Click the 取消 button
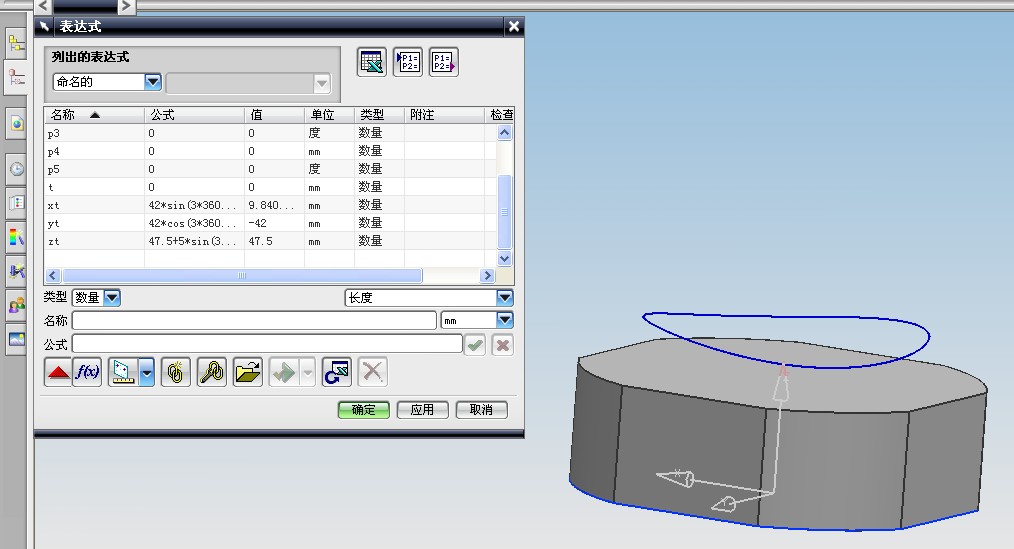1014x549 pixels. [x=481, y=410]
